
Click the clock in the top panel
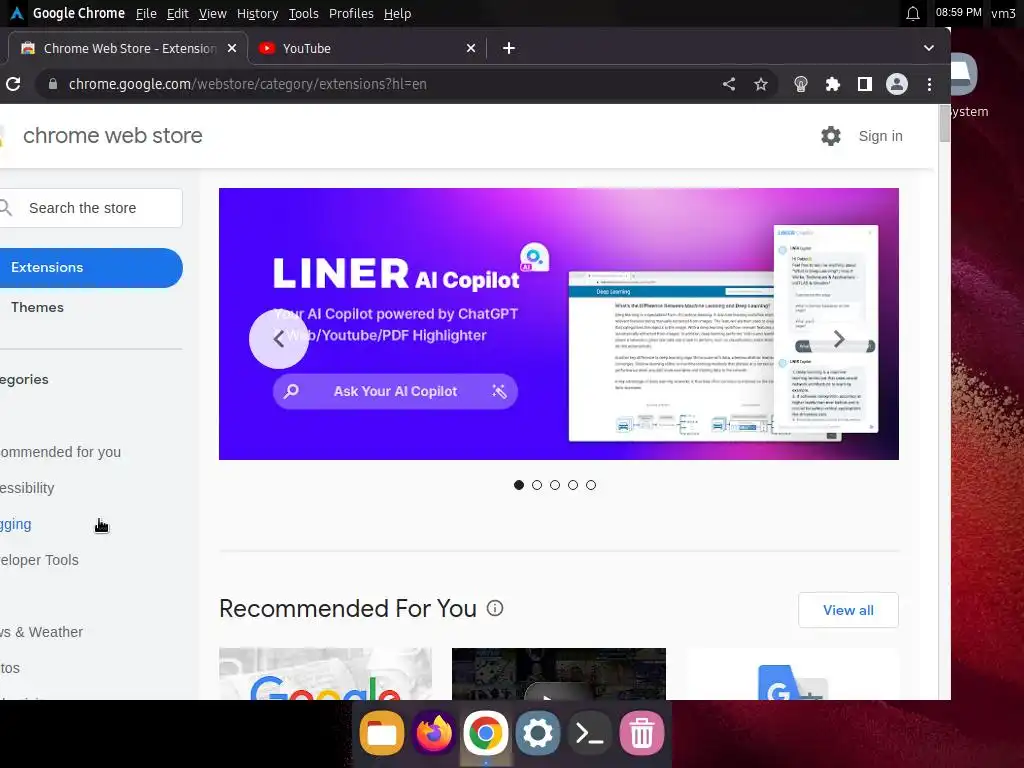click(958, 12)
